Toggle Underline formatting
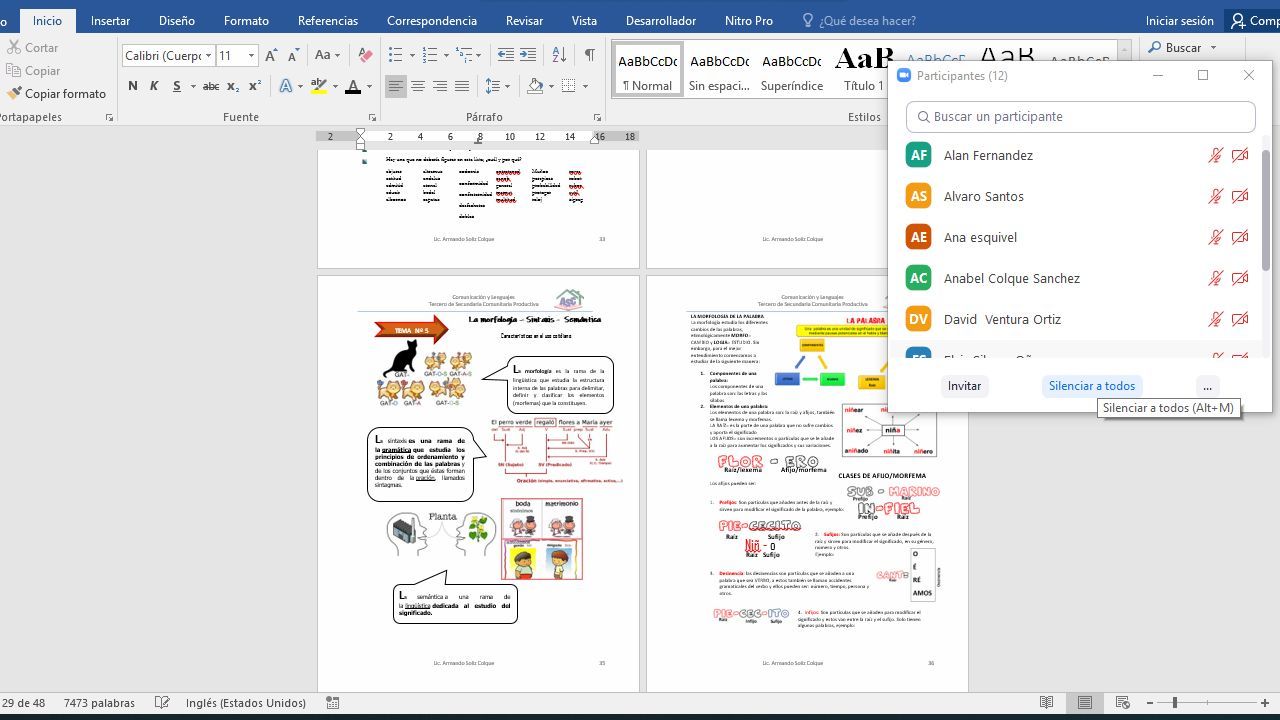Viewport: 1280px width, 720px height. click(177, 86)
